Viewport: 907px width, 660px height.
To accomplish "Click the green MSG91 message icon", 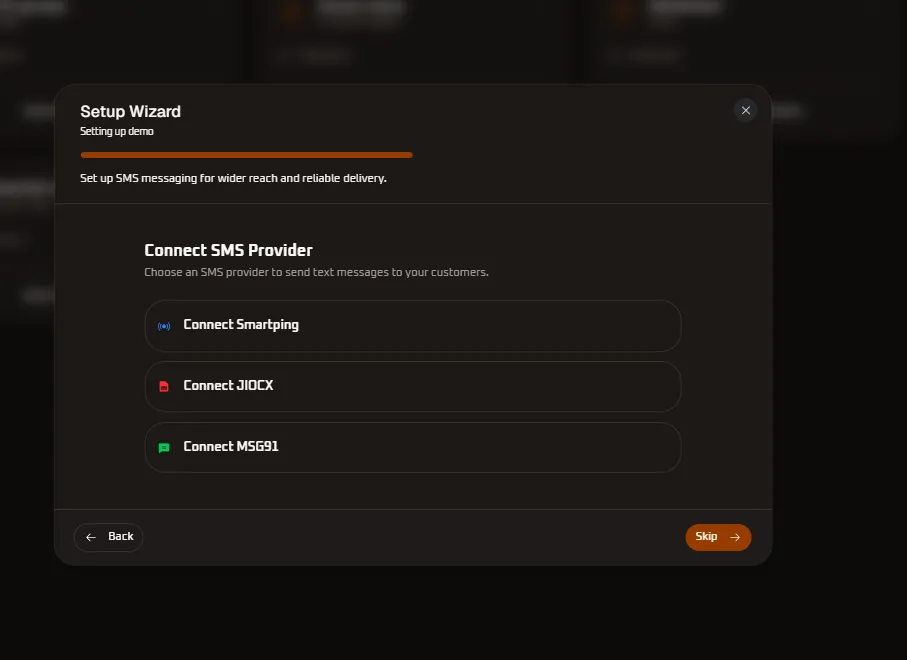I will [164, 448].
